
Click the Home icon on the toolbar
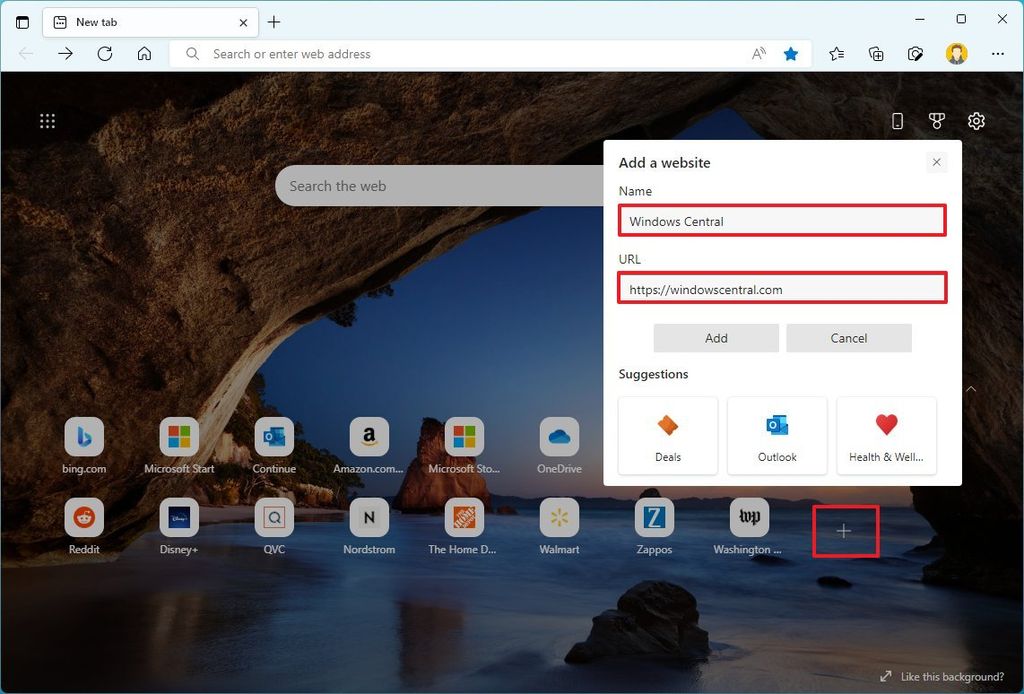(144, 54)
